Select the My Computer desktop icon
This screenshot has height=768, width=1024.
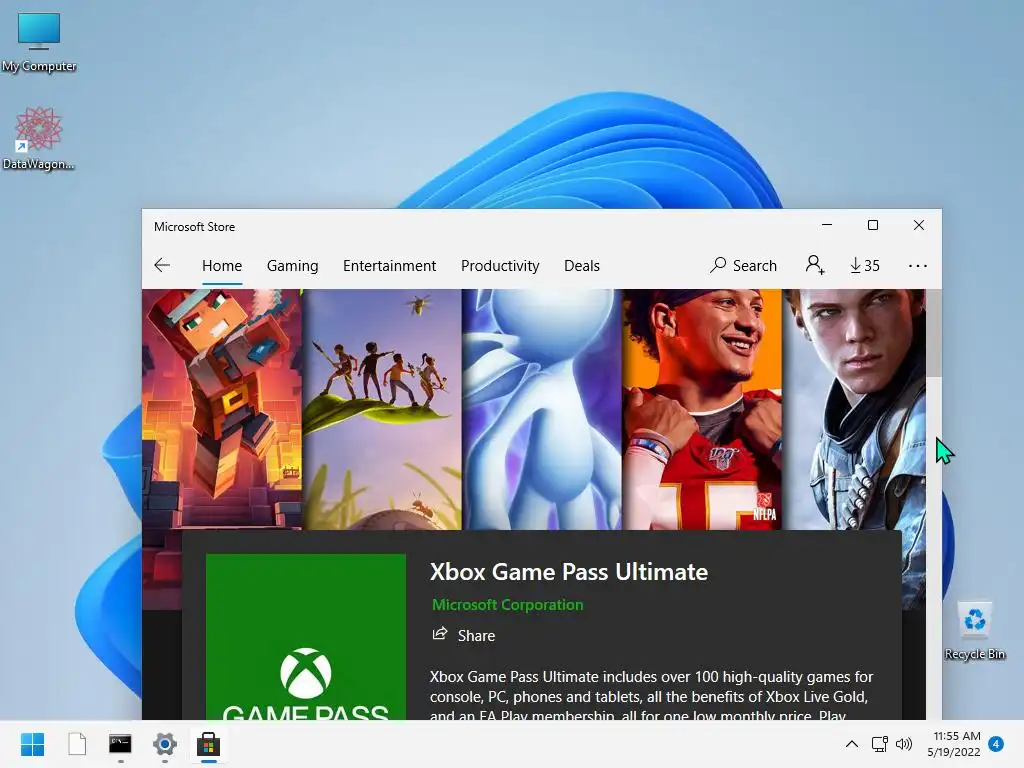(x=39, y=42)
